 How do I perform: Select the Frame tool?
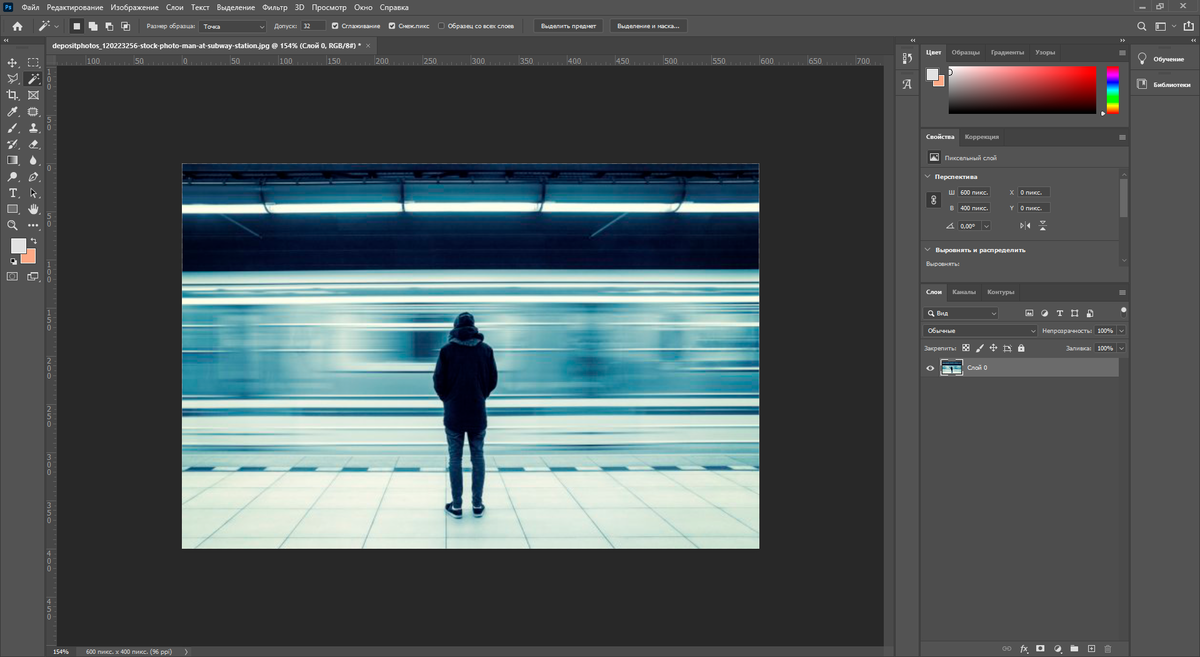33,95
